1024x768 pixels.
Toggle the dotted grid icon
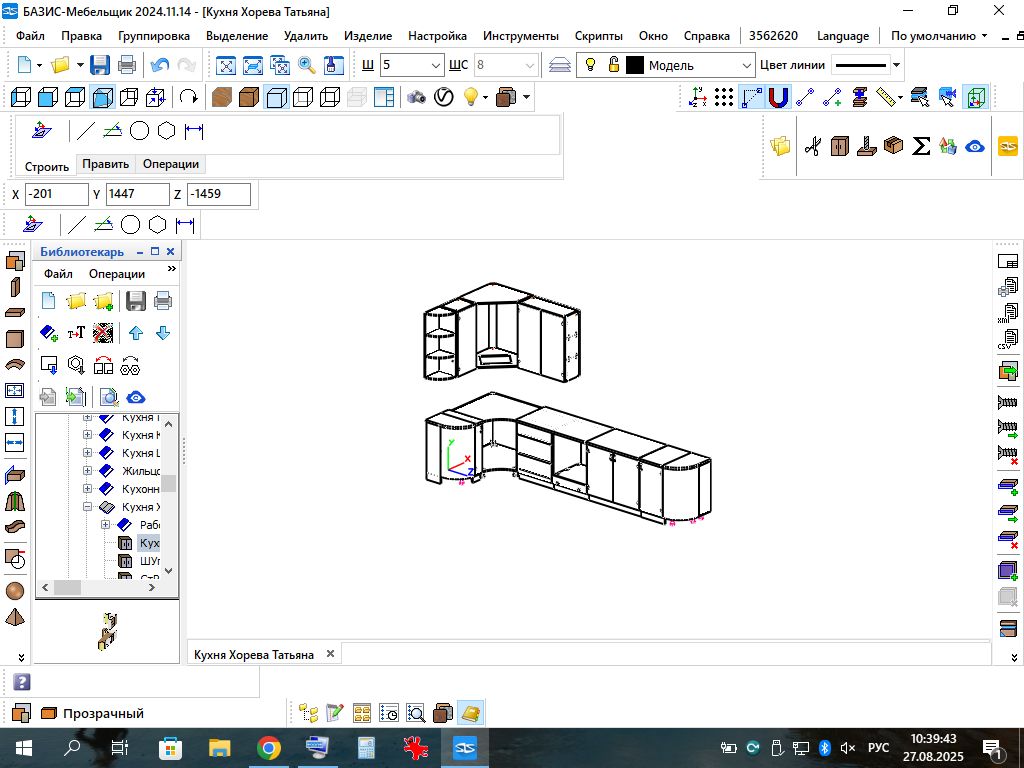click(x=724, y=97)
